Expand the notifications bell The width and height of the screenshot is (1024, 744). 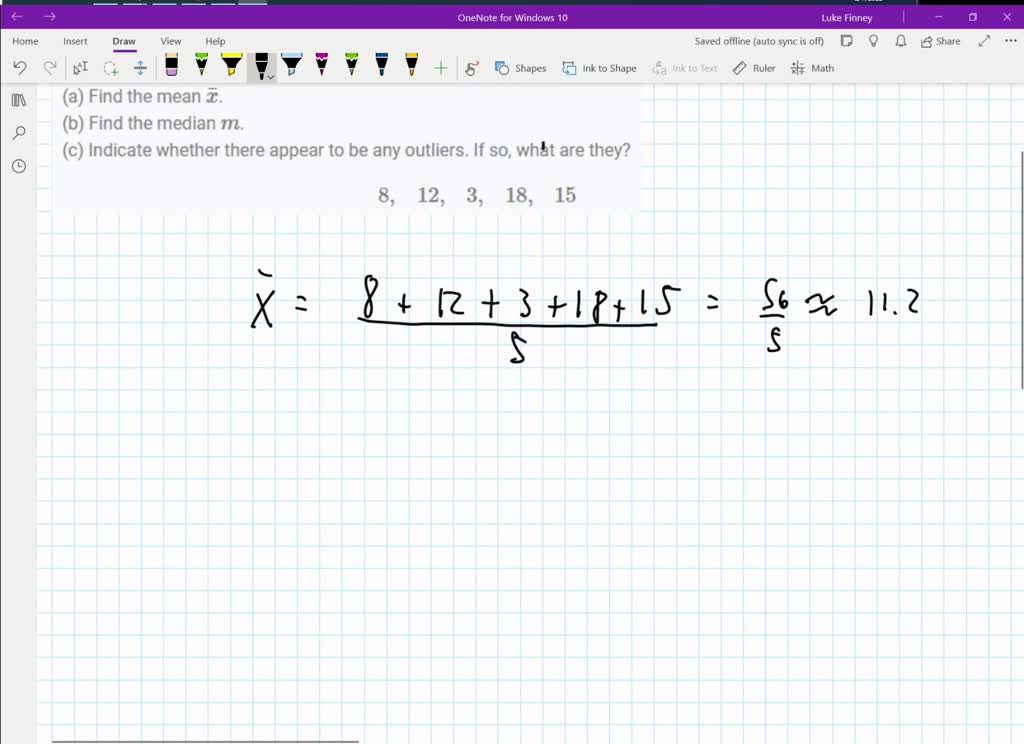click(x=899, y=41)
